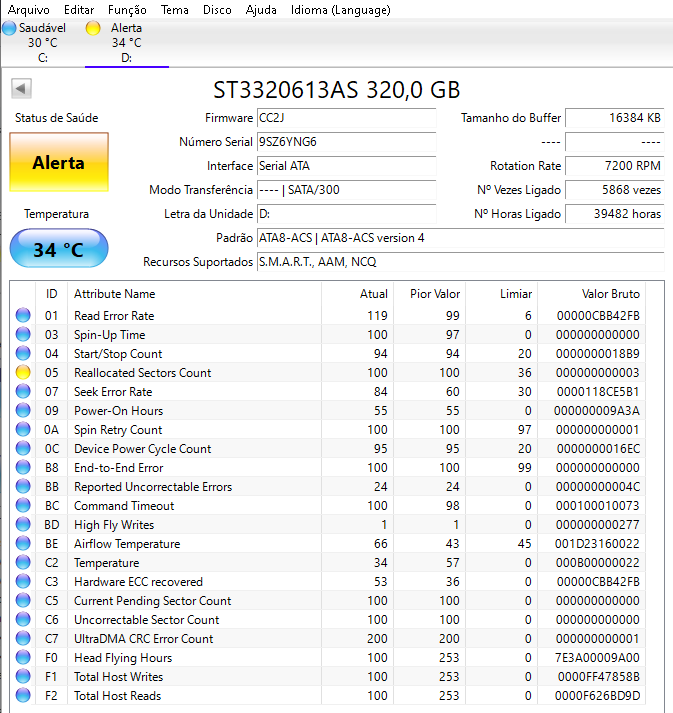Click the Rotation Rate field 7200 RPM
This screenshot has width=673, height=713.
[615, 166]
